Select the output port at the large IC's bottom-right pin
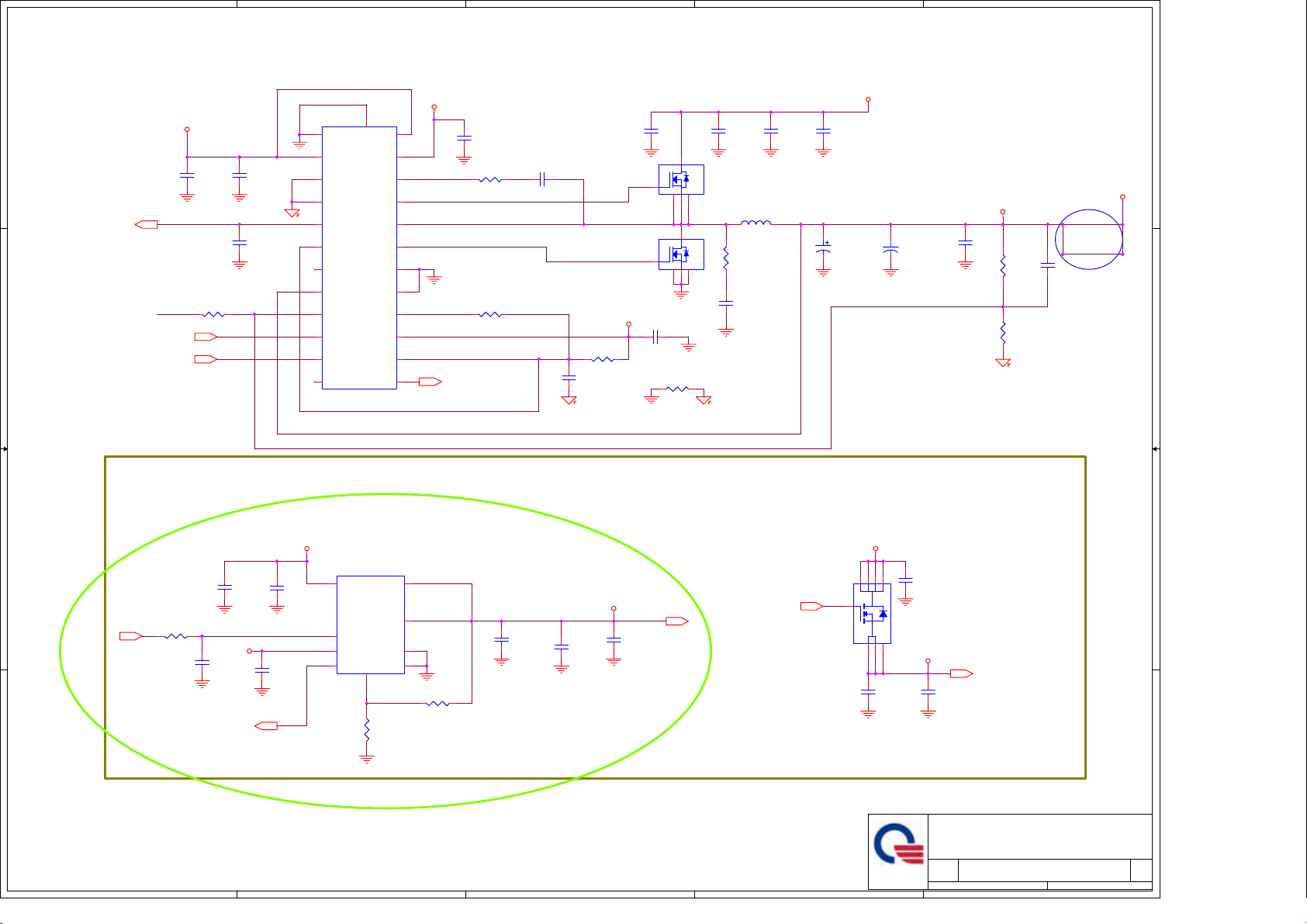 pos(430,382)
